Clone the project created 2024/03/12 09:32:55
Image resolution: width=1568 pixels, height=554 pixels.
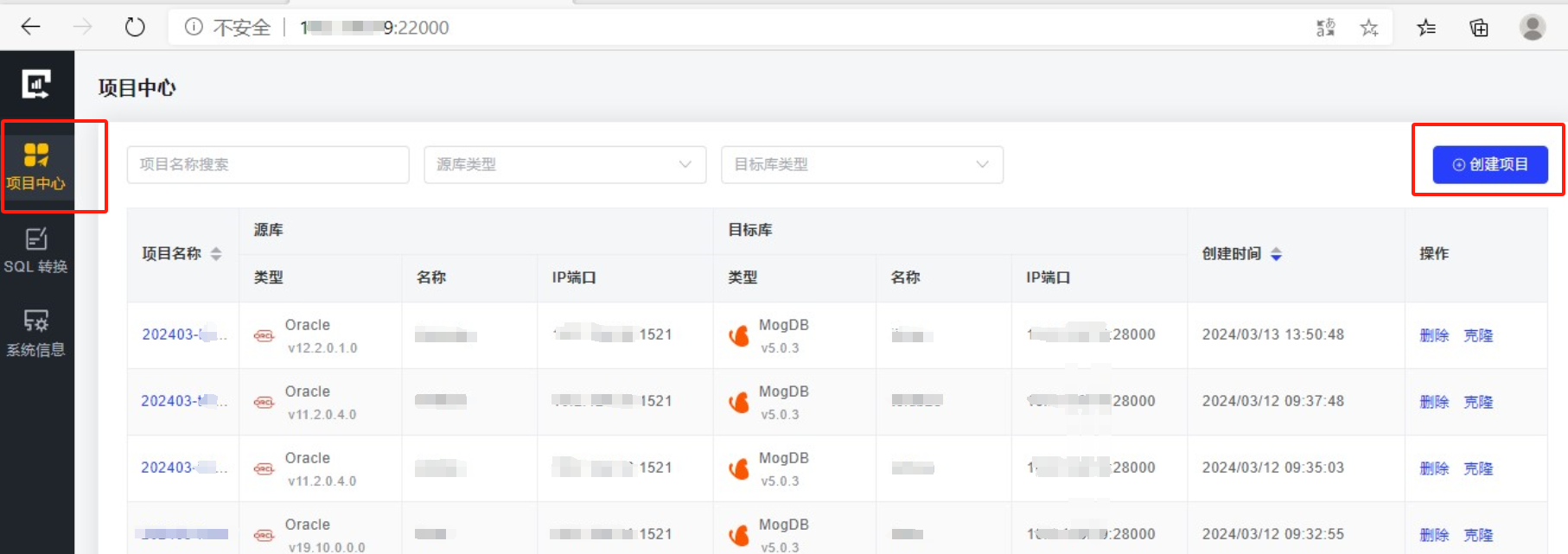[x=1478, y=535]
